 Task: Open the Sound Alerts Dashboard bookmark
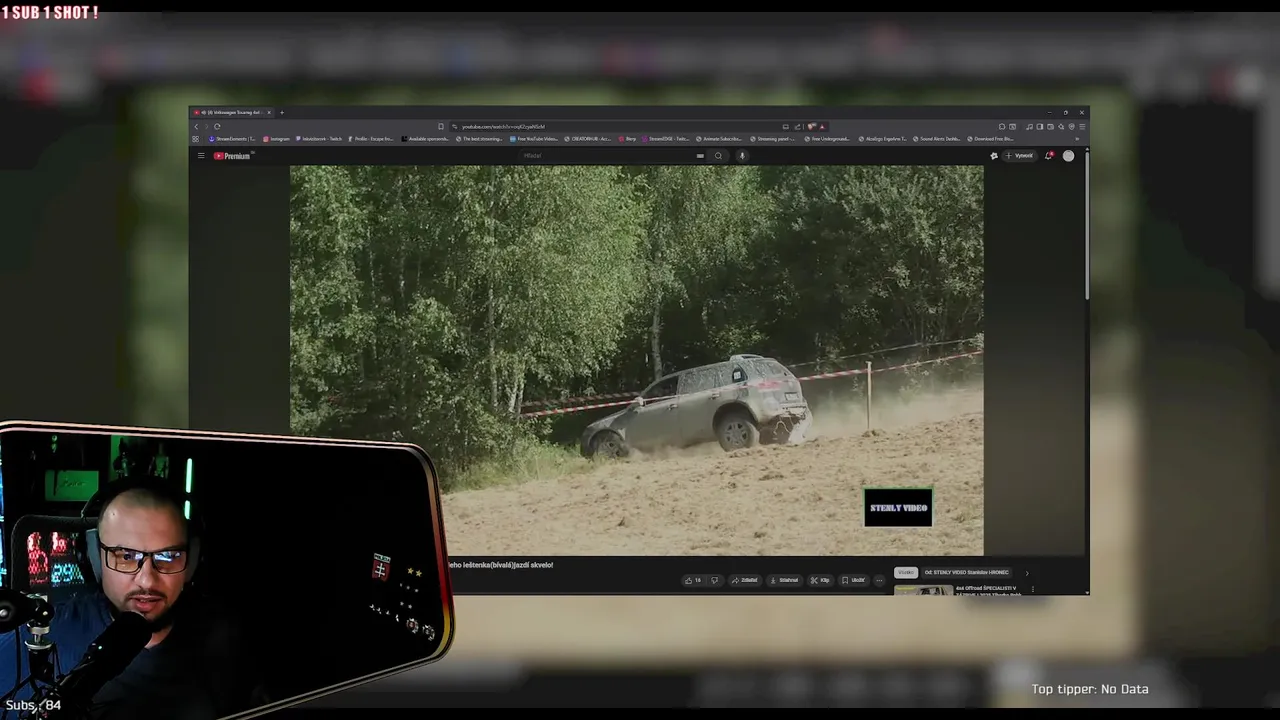(x=937, y=139)
